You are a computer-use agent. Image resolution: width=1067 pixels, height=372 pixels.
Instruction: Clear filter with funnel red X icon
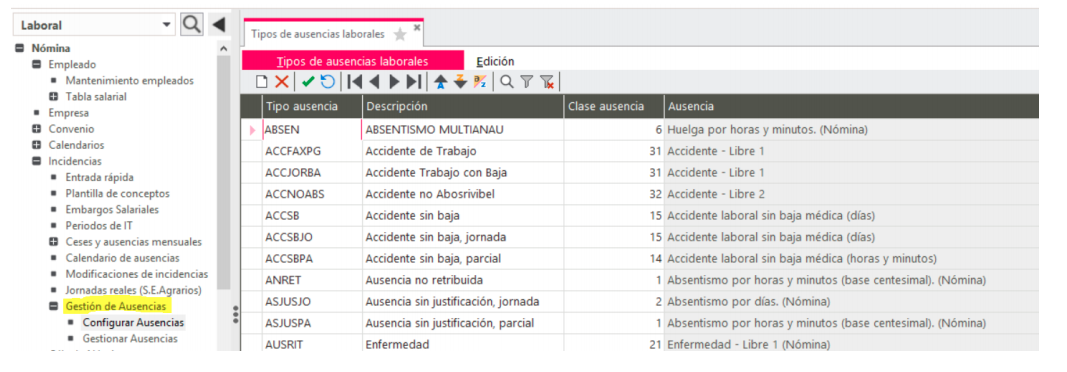pyautogui.click(x=546, y=82)
